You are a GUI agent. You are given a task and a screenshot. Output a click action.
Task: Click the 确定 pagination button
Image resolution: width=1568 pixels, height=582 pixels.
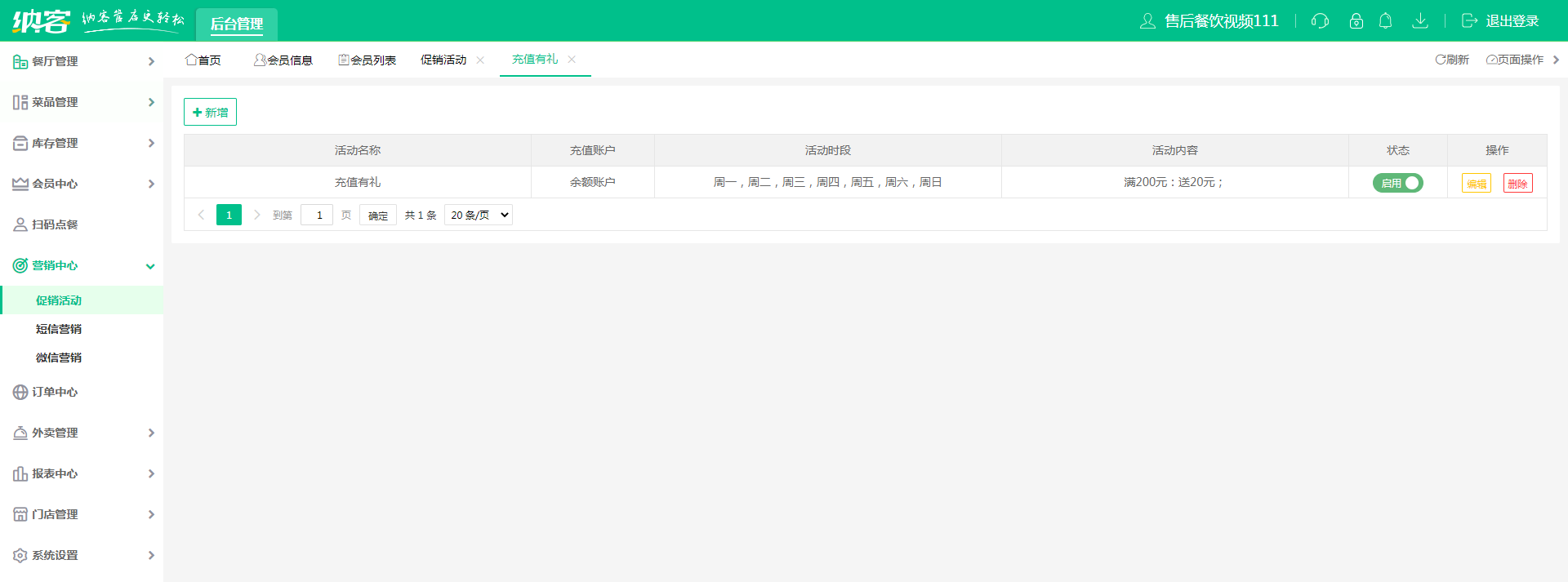click(378, 215)
